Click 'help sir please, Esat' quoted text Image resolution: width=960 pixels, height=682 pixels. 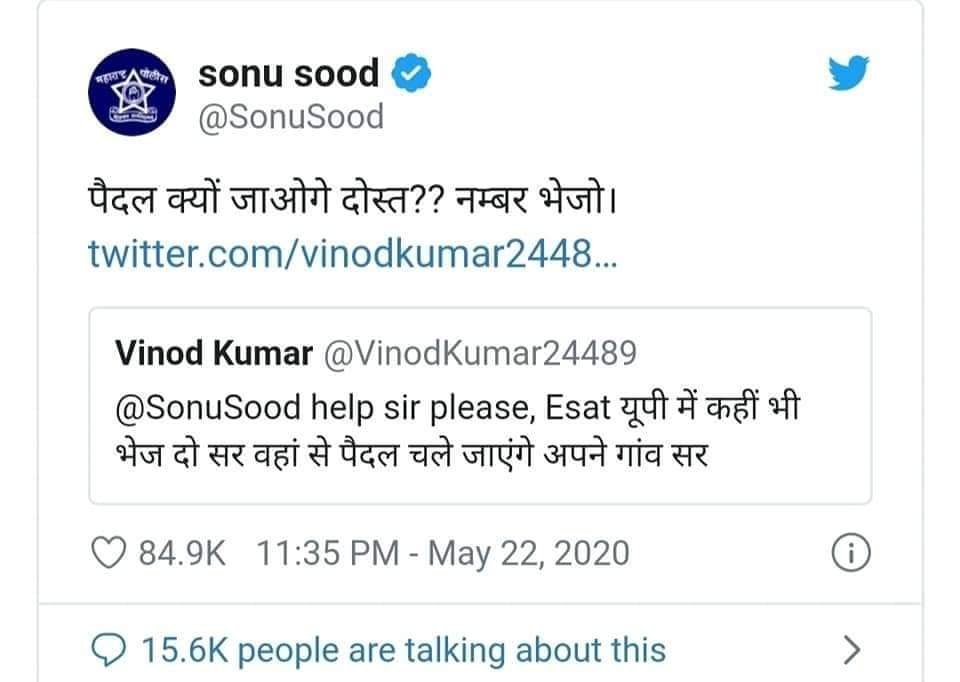click(461, 408)
